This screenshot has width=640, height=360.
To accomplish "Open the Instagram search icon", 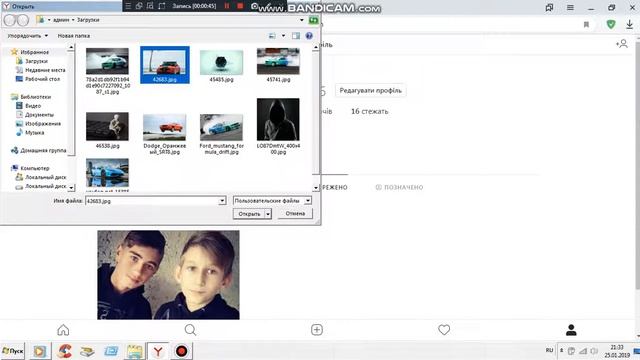I will 190,330.
